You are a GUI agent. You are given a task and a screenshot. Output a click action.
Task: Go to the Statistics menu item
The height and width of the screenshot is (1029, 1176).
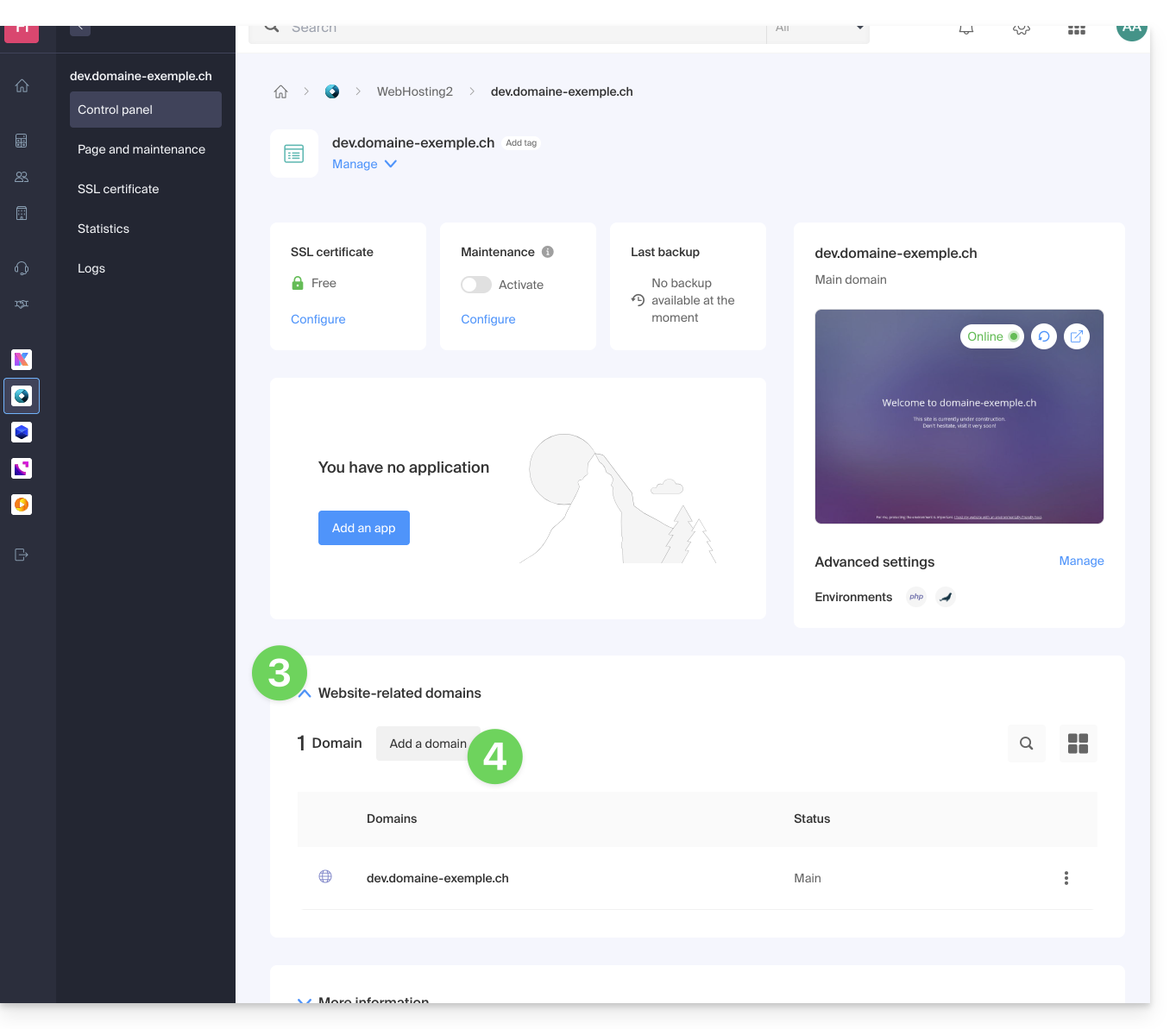104,229
